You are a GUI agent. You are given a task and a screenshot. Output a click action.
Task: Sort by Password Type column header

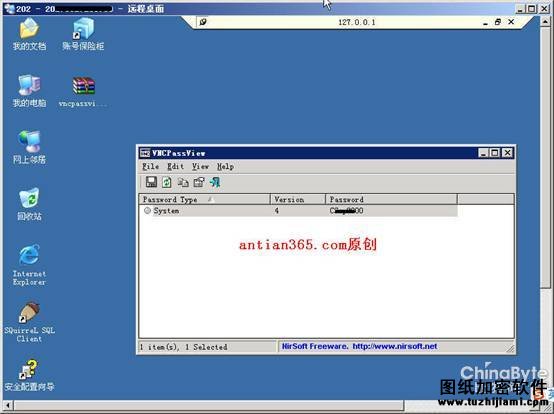(205, 200)
